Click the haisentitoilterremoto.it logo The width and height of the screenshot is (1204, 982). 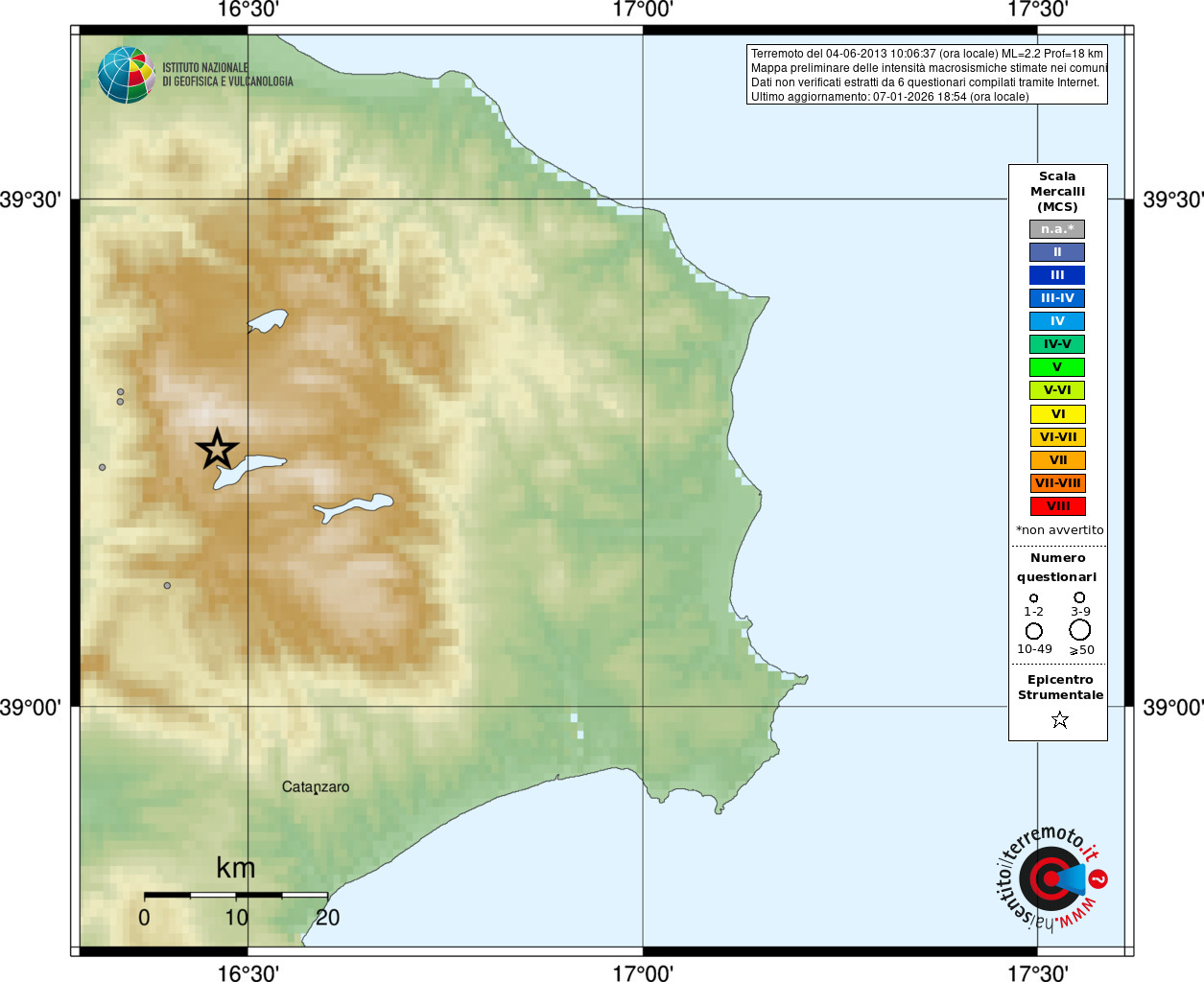(x=1051, y=877)
